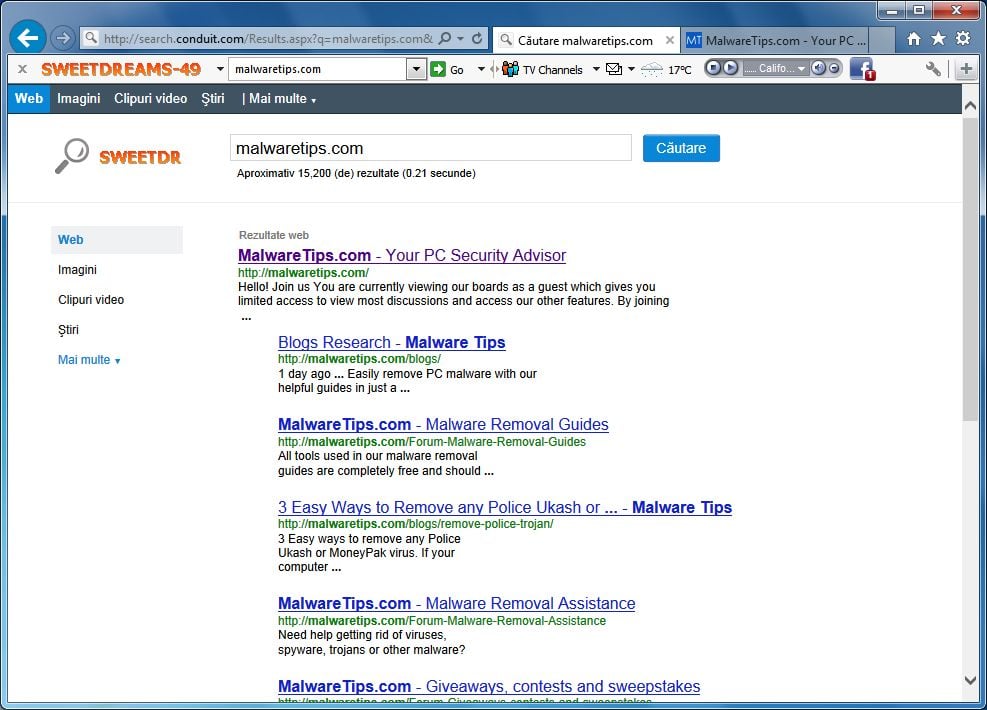This screenshot has width=987, height=710.
Task: Select Imagini in the left sidebar
Action: (77, 270)
